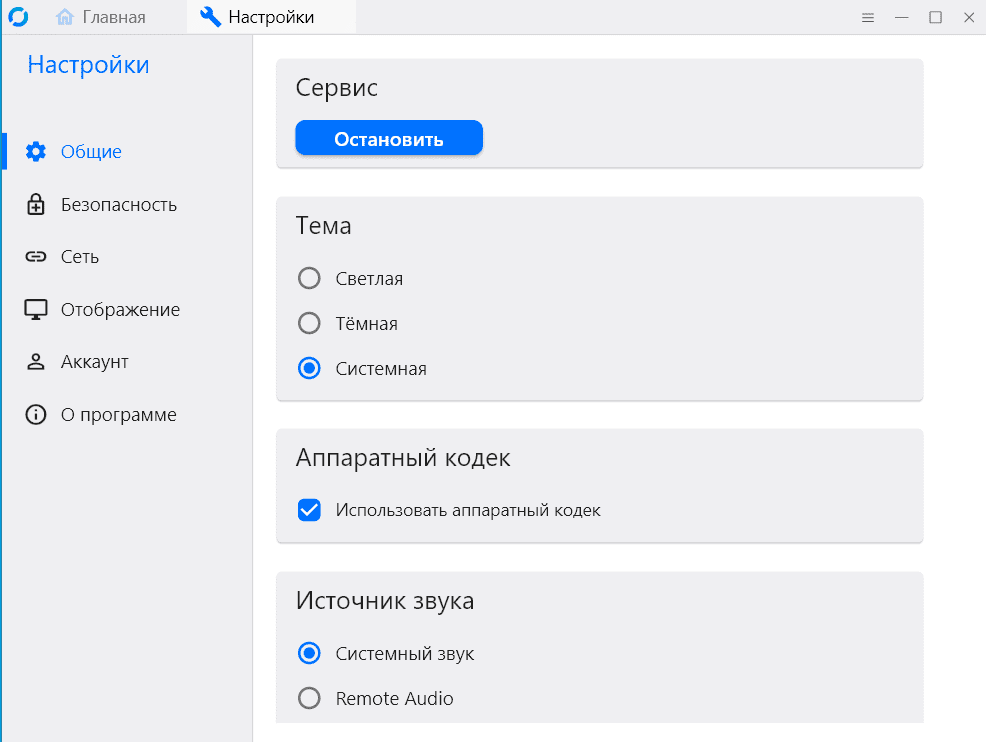Click the link icon for Сеть
The image size is (986, 742).
tap(36, 257)
